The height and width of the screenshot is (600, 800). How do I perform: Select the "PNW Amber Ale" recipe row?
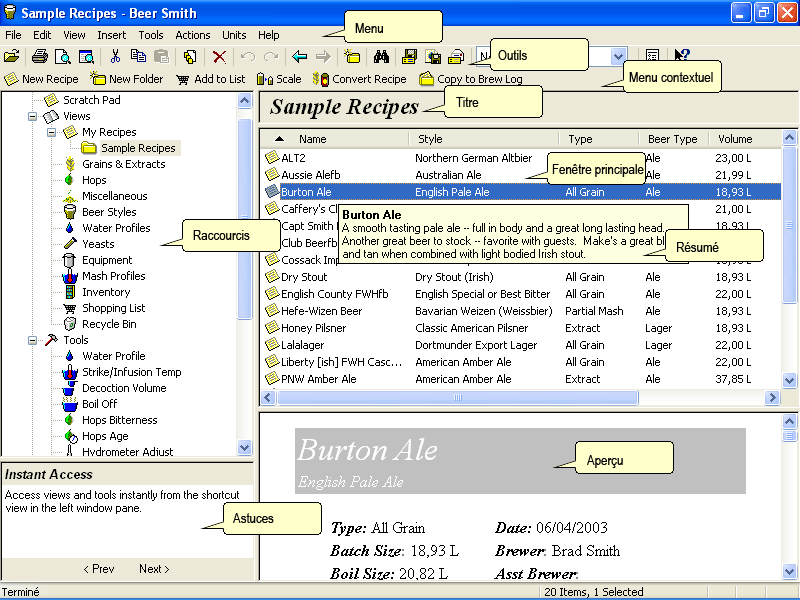(x=520, y=379)
